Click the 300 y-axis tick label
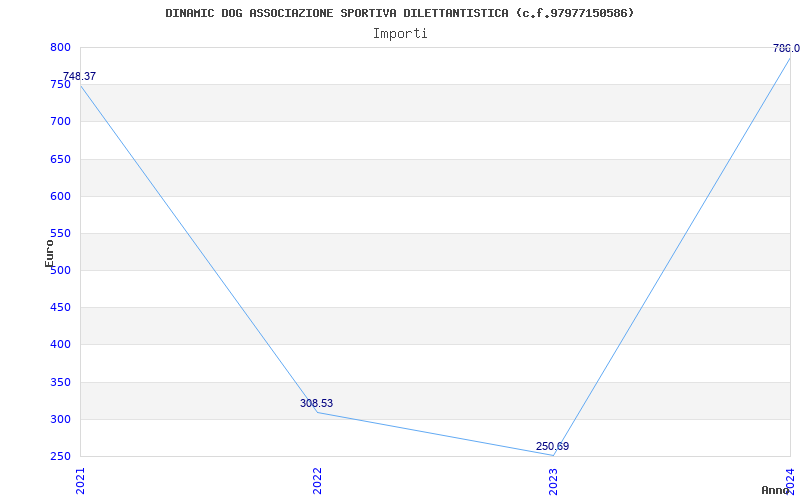 [x=60, y=419]
